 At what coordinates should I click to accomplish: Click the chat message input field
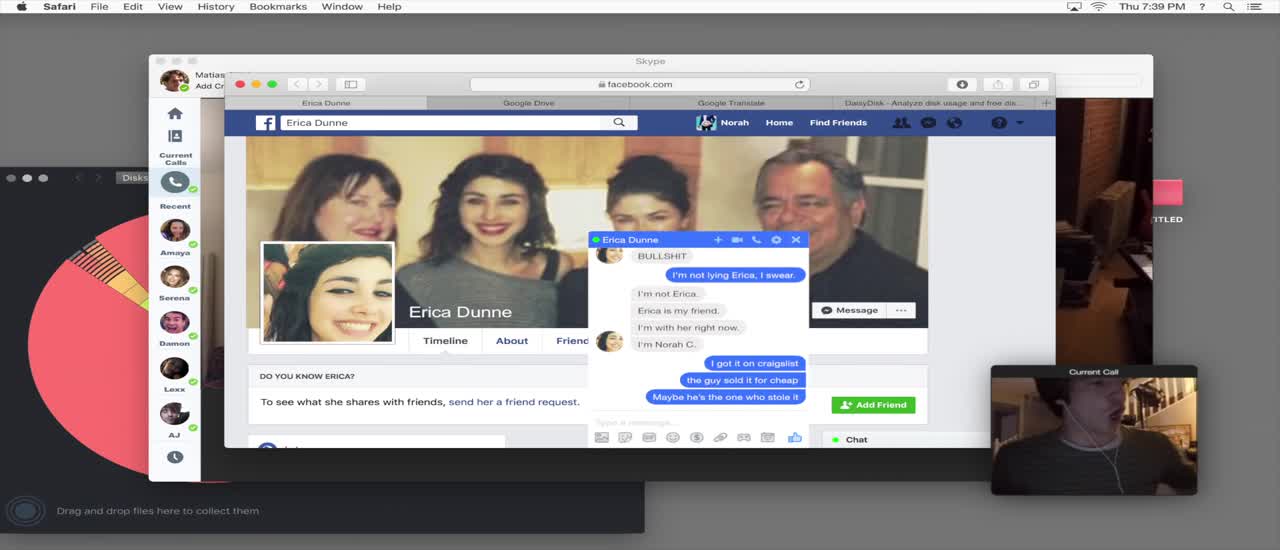point(698,422)
